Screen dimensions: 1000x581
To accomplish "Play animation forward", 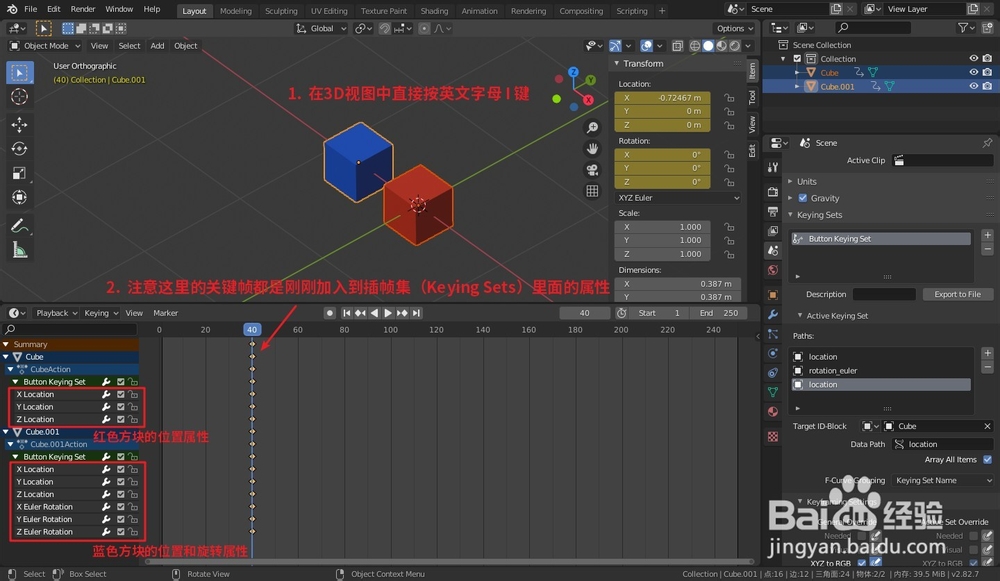I will 388,313.
